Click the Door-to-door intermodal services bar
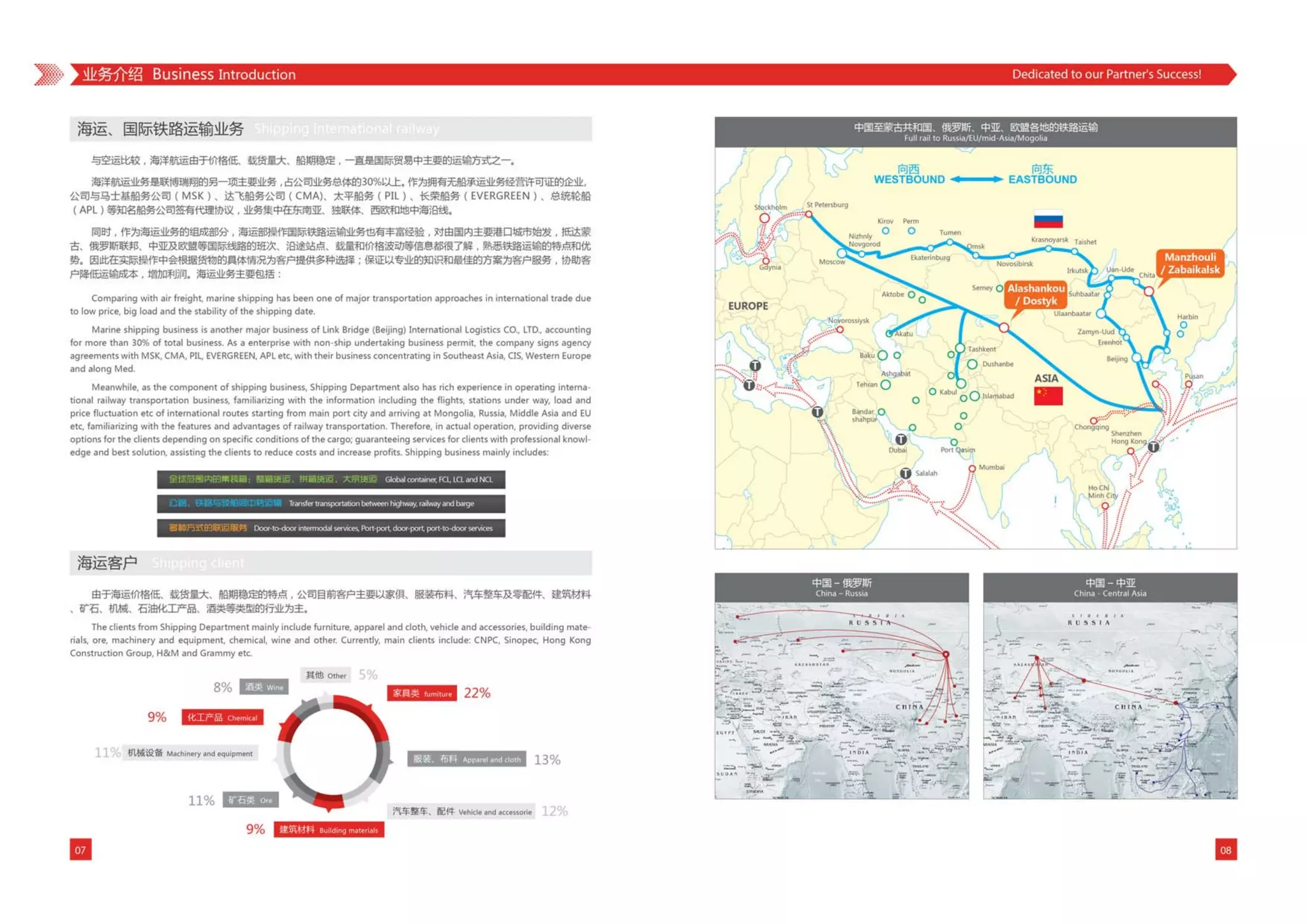 (331, 528)
